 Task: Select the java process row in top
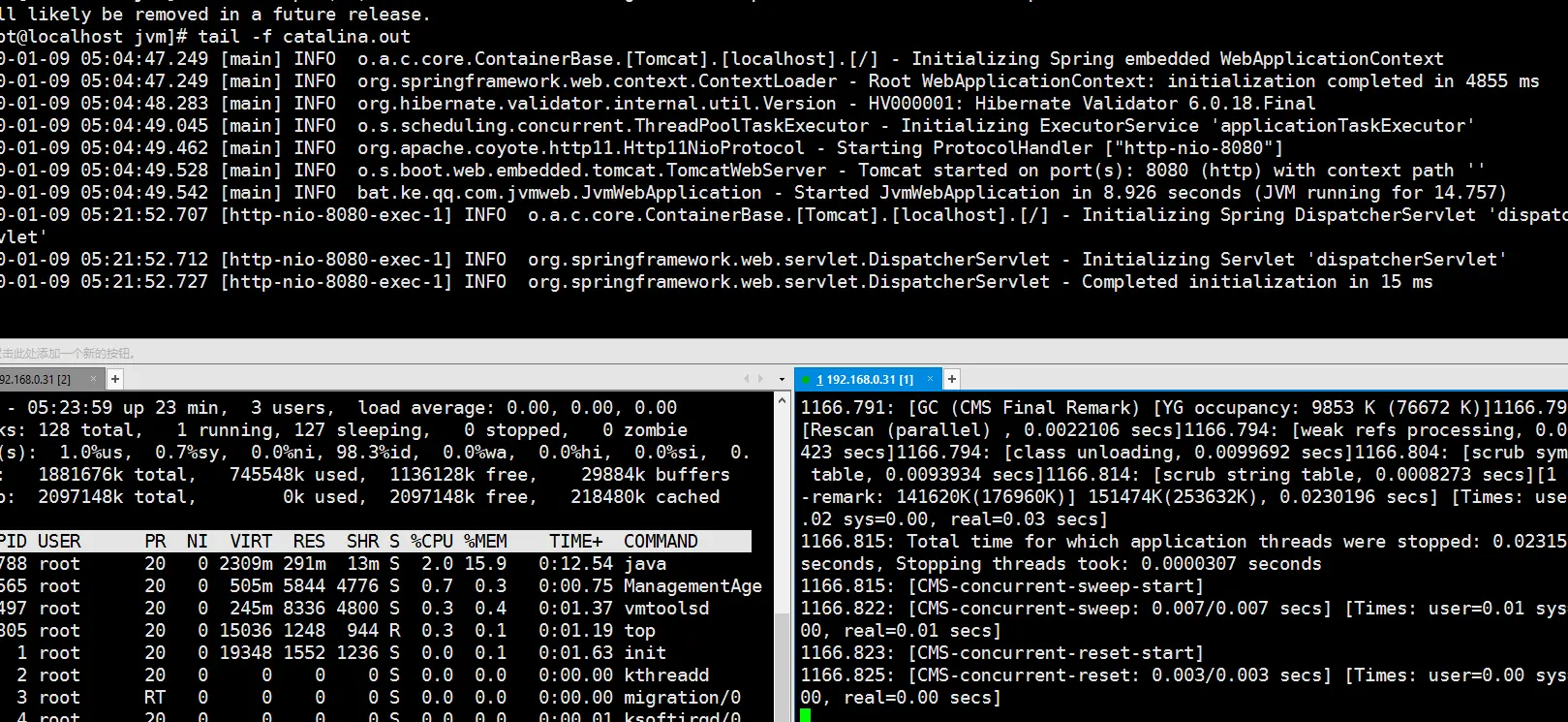(x=376, y=563)
